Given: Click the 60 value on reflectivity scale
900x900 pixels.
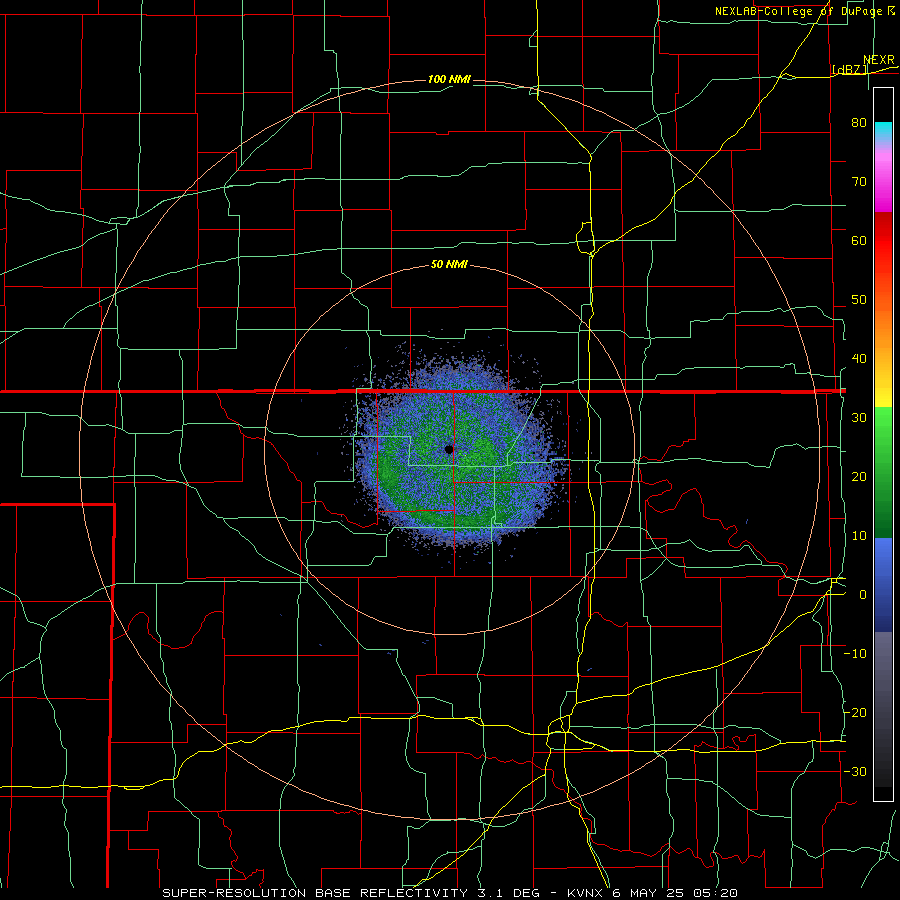Looking at the screenshot, I should pyautogui.click(x=859, y=241).
